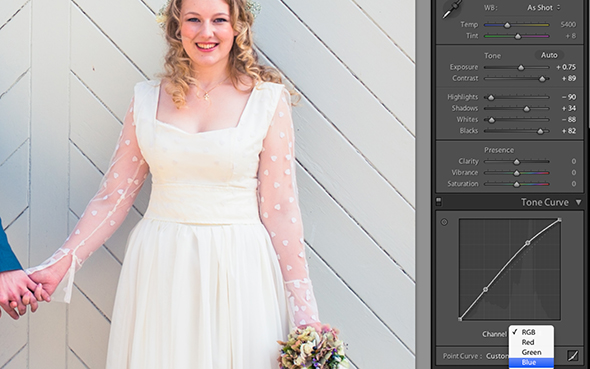Click the Shadows value +34

pyautogui.click(x=569, y=109)
